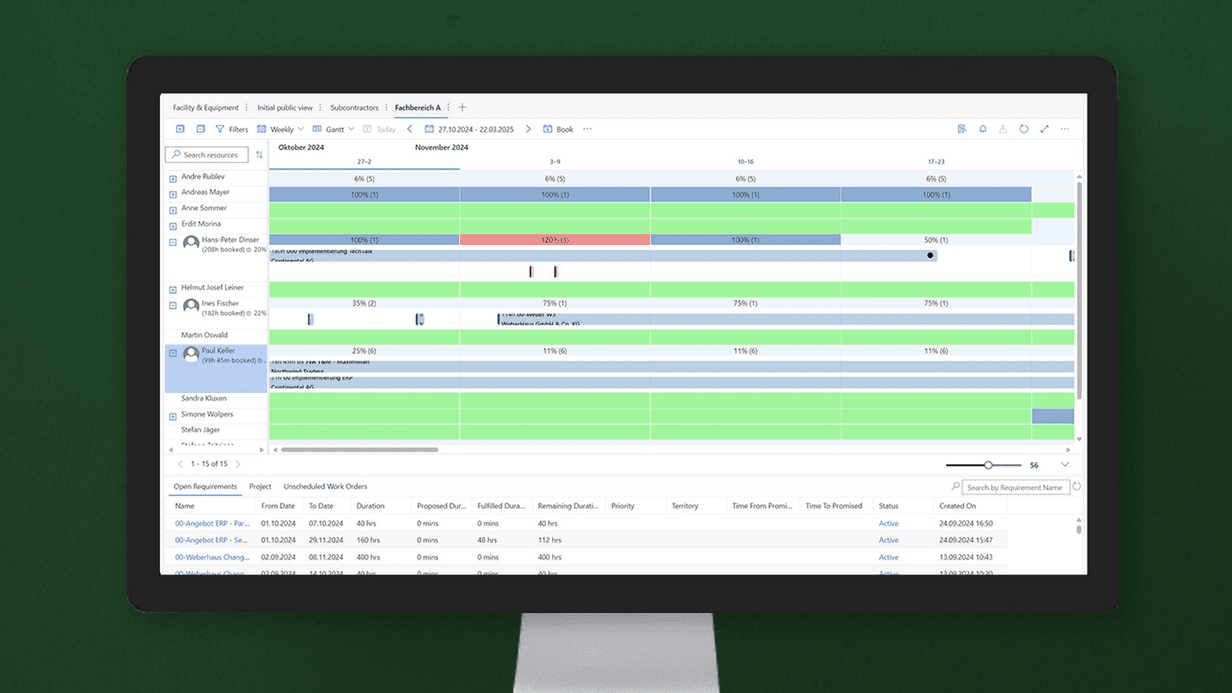
Task: Go to previous date range arrow
Action: (x=409, y=129)
